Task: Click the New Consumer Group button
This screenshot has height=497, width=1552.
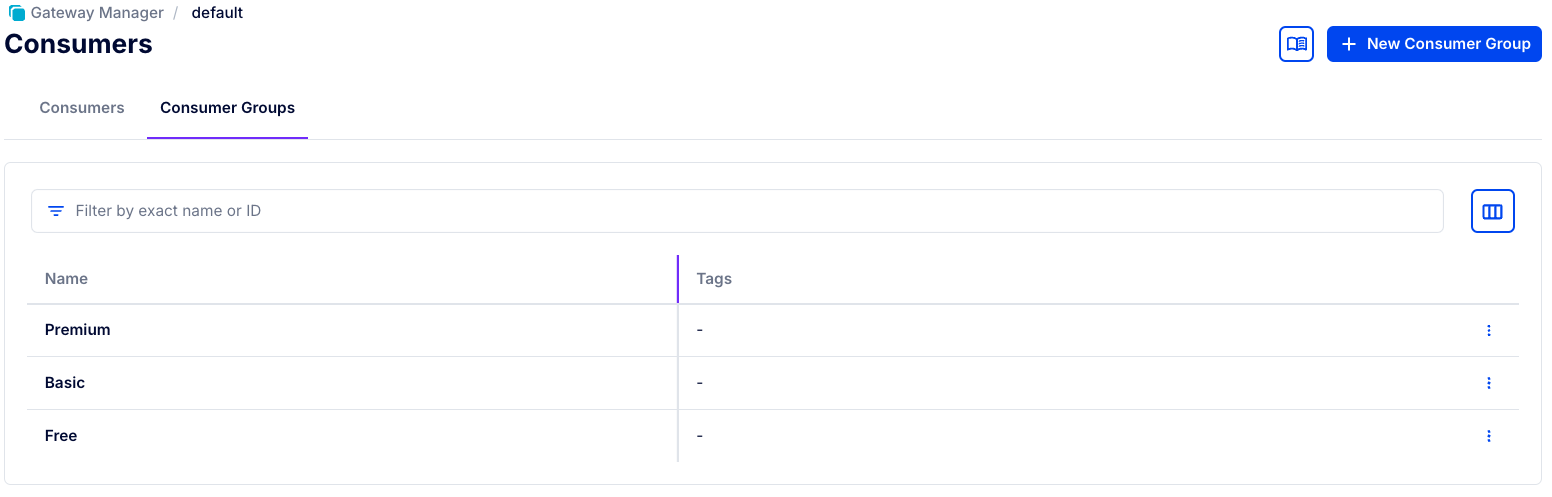Action: [1434, 44]
